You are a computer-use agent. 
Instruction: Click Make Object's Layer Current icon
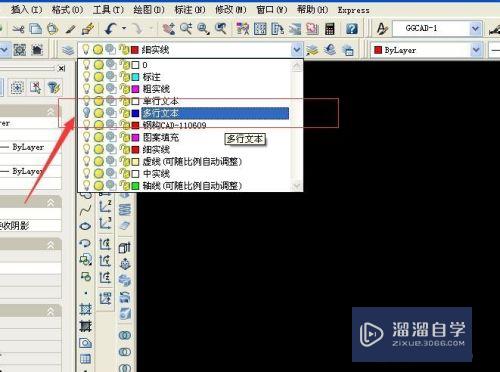(312, 50)
